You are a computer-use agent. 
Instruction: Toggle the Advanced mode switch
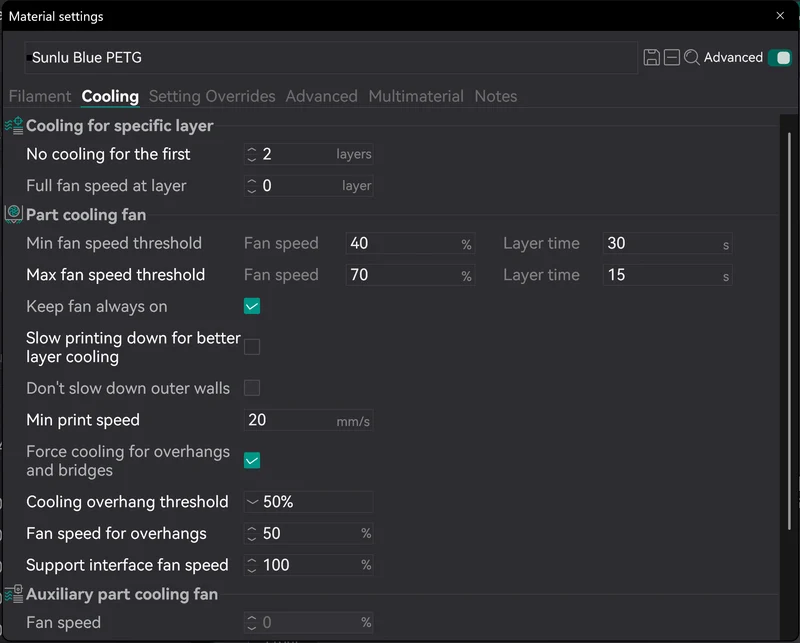[781, 57]
